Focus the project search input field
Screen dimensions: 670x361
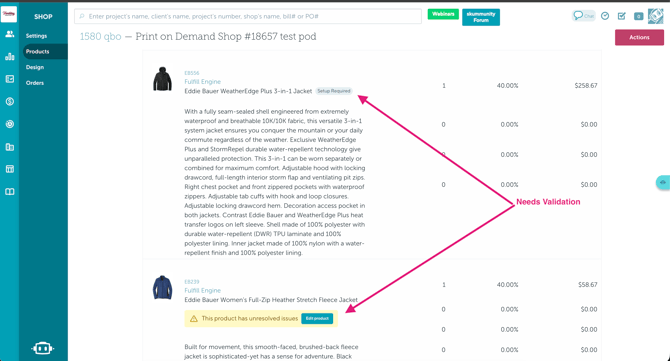[x=248, y=16]
